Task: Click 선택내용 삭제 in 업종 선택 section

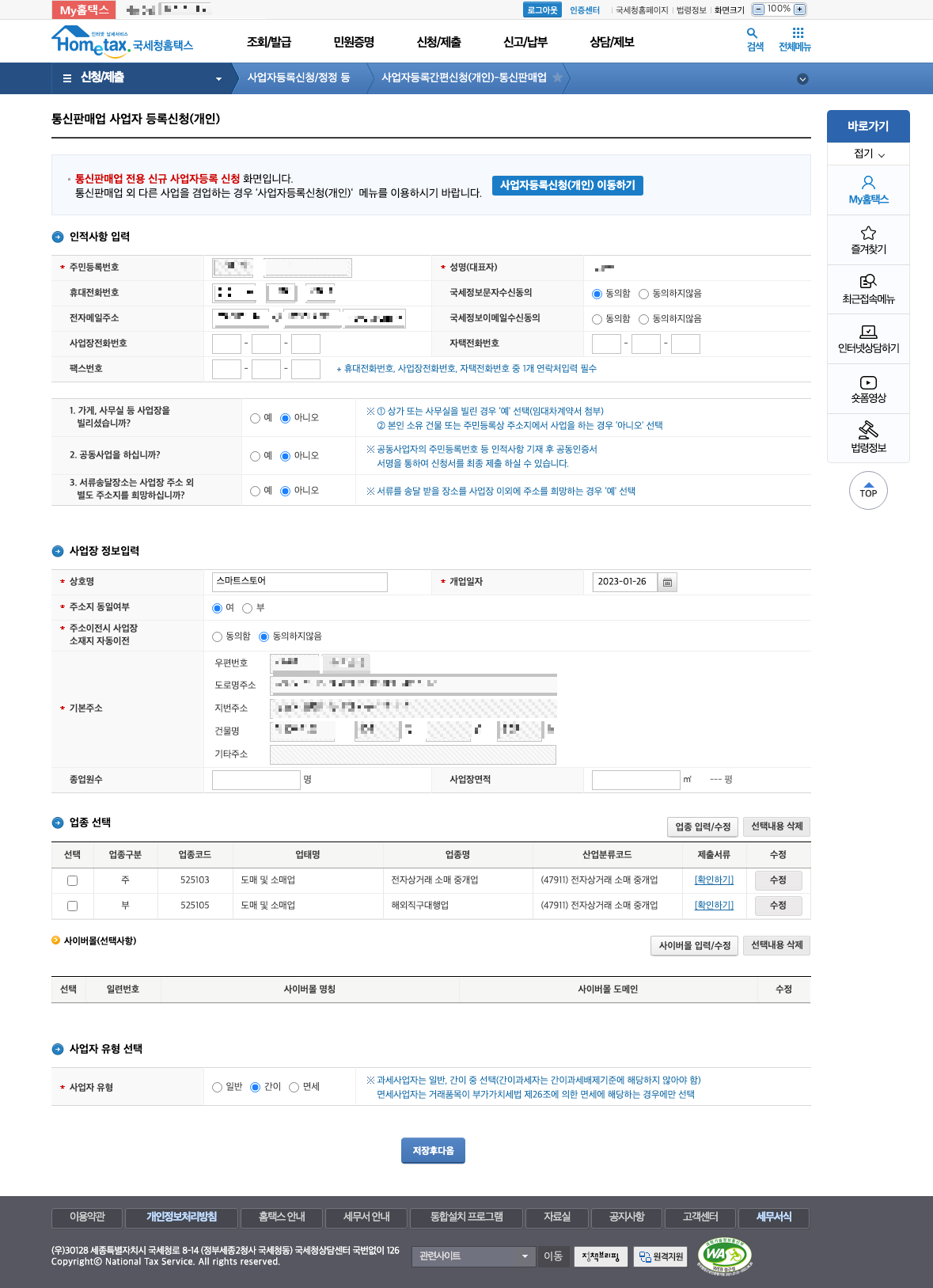Action: coord(776,826)
